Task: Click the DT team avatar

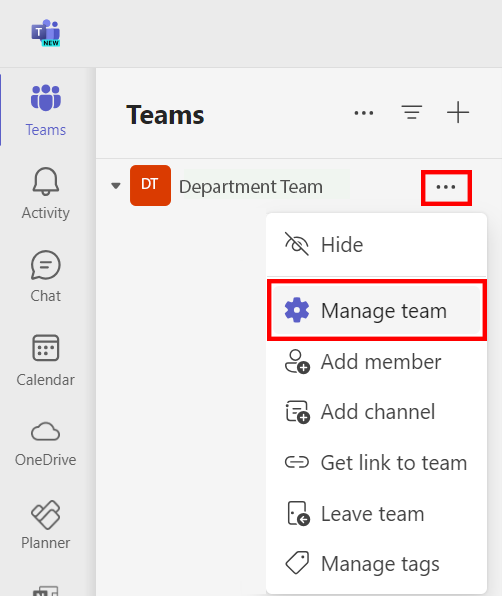Action: coord(150,185)
